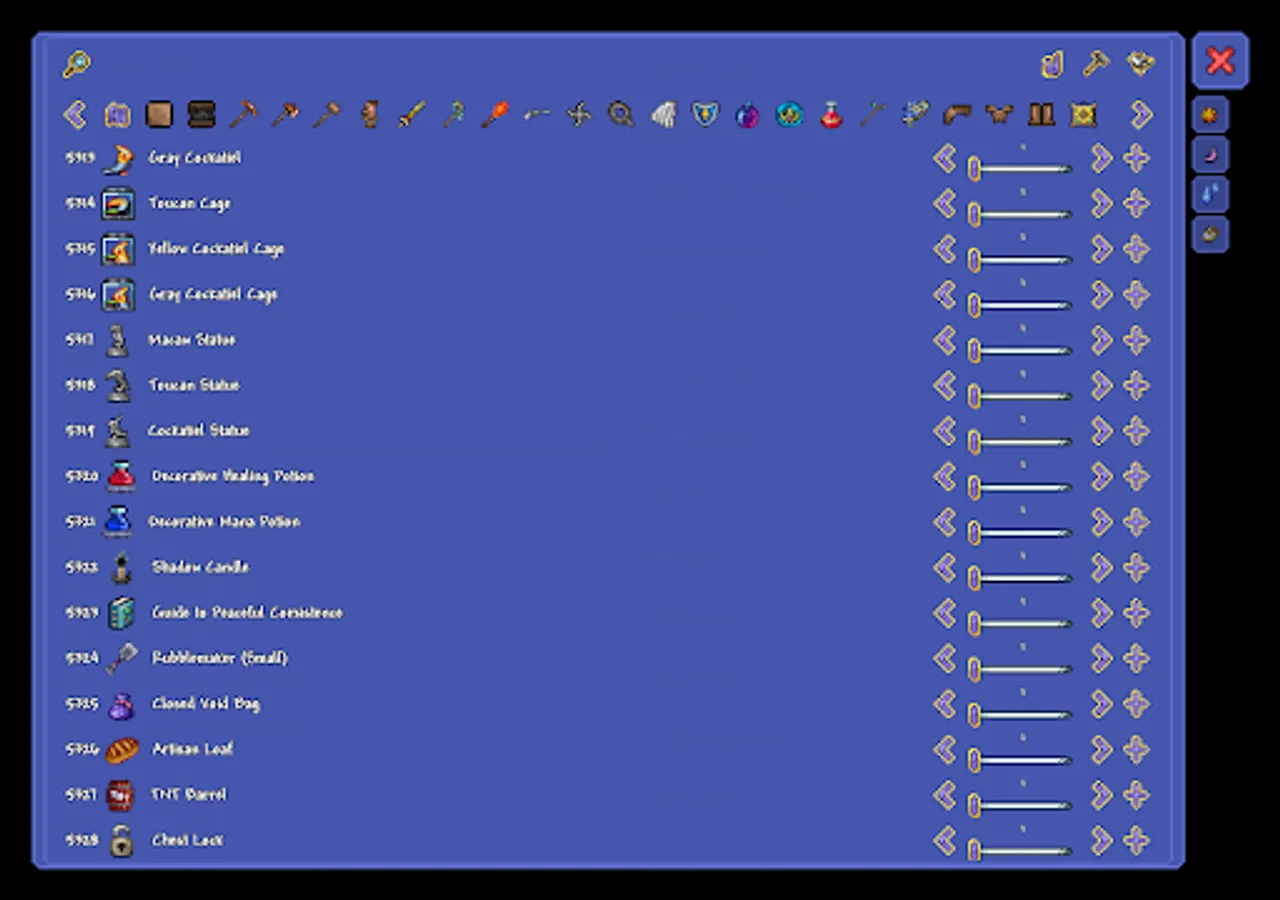Decrease quantity for Macaw Statue row
The image size is (1280, 900).
944,340
